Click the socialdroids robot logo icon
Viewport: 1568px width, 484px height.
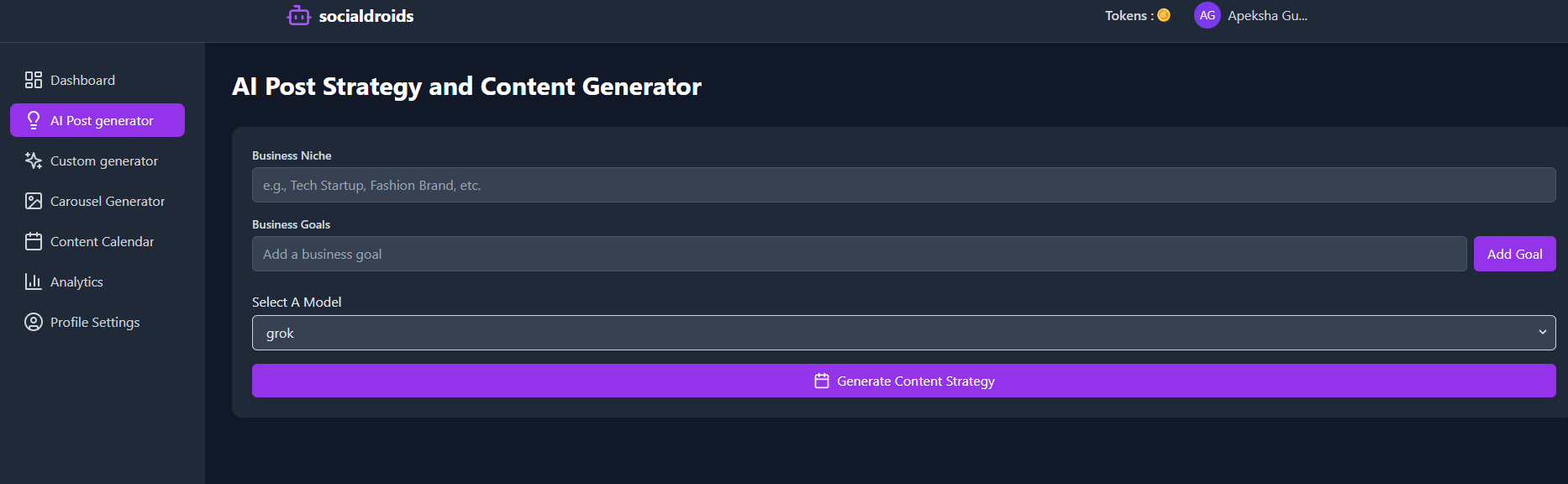point(298,15)
